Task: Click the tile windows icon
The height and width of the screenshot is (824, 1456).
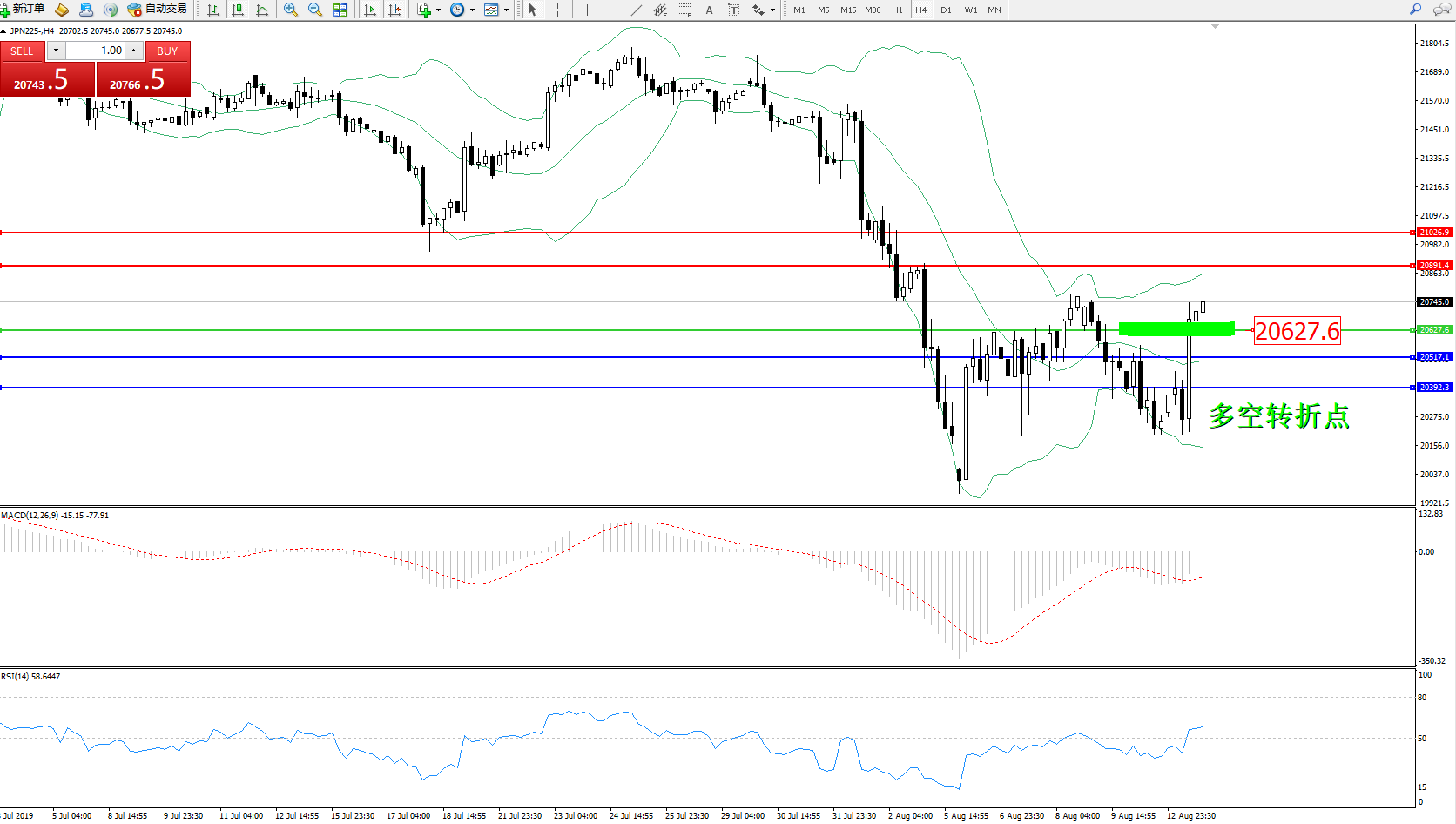Action: (x=340, y=10)
